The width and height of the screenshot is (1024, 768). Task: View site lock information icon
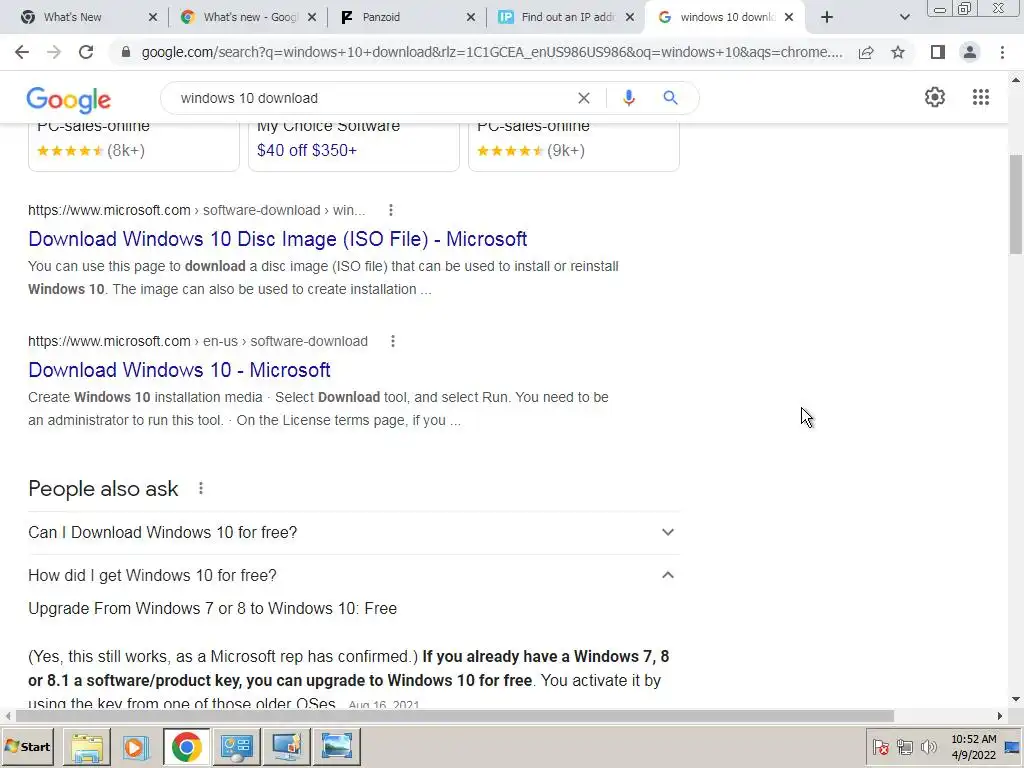(x=126, y=52)
